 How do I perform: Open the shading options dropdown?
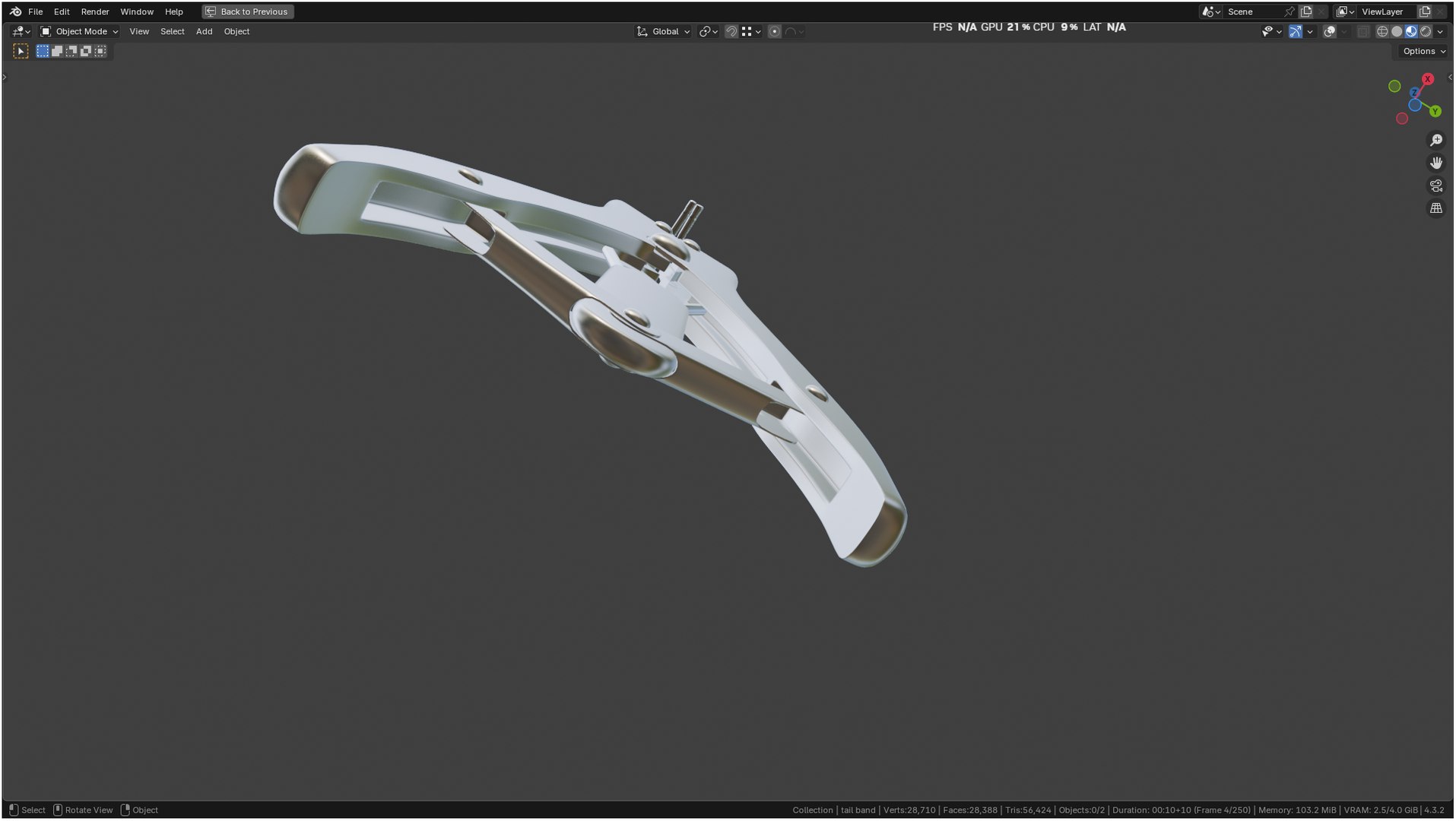coord(1440,31)
